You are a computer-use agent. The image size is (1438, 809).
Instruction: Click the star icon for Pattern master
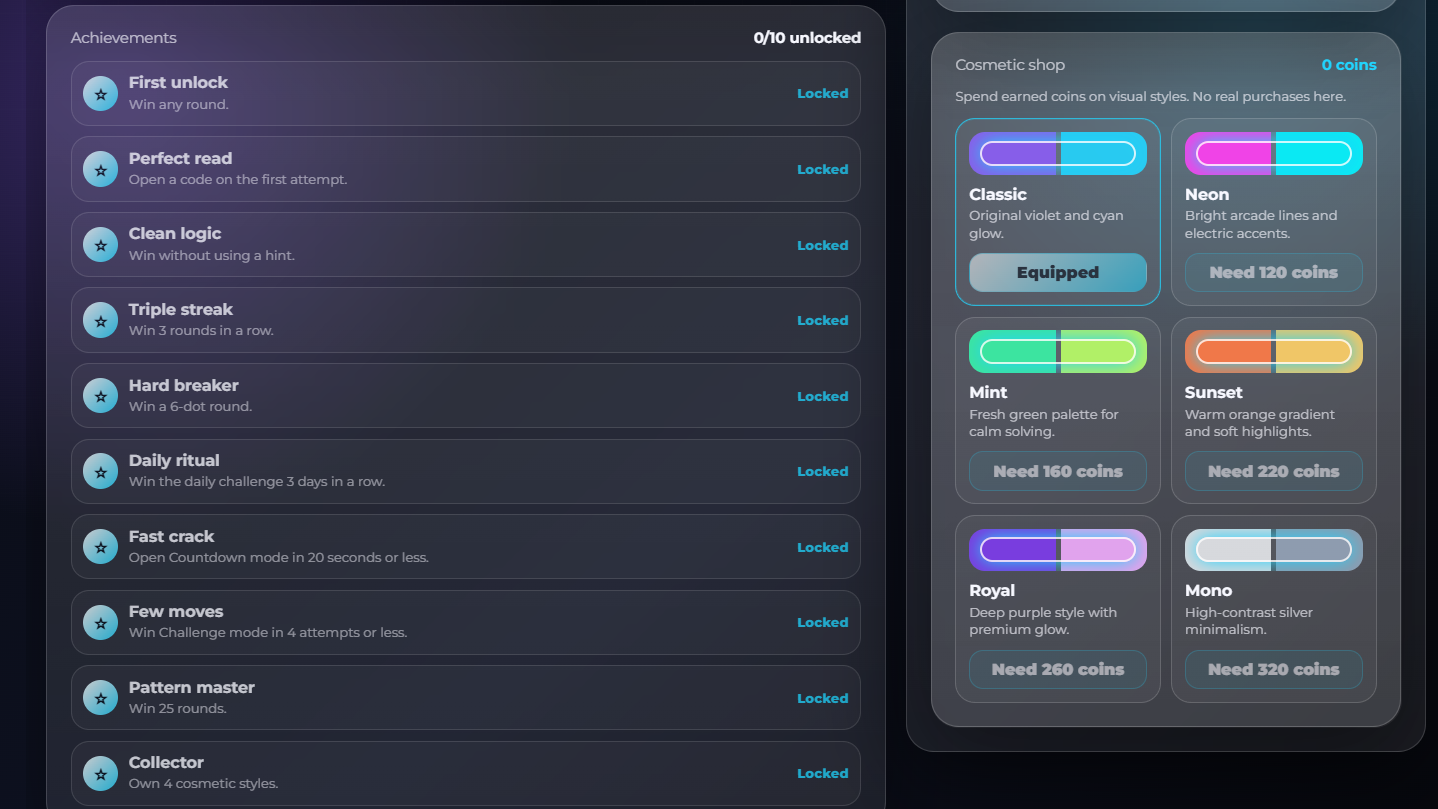[100, 698]
